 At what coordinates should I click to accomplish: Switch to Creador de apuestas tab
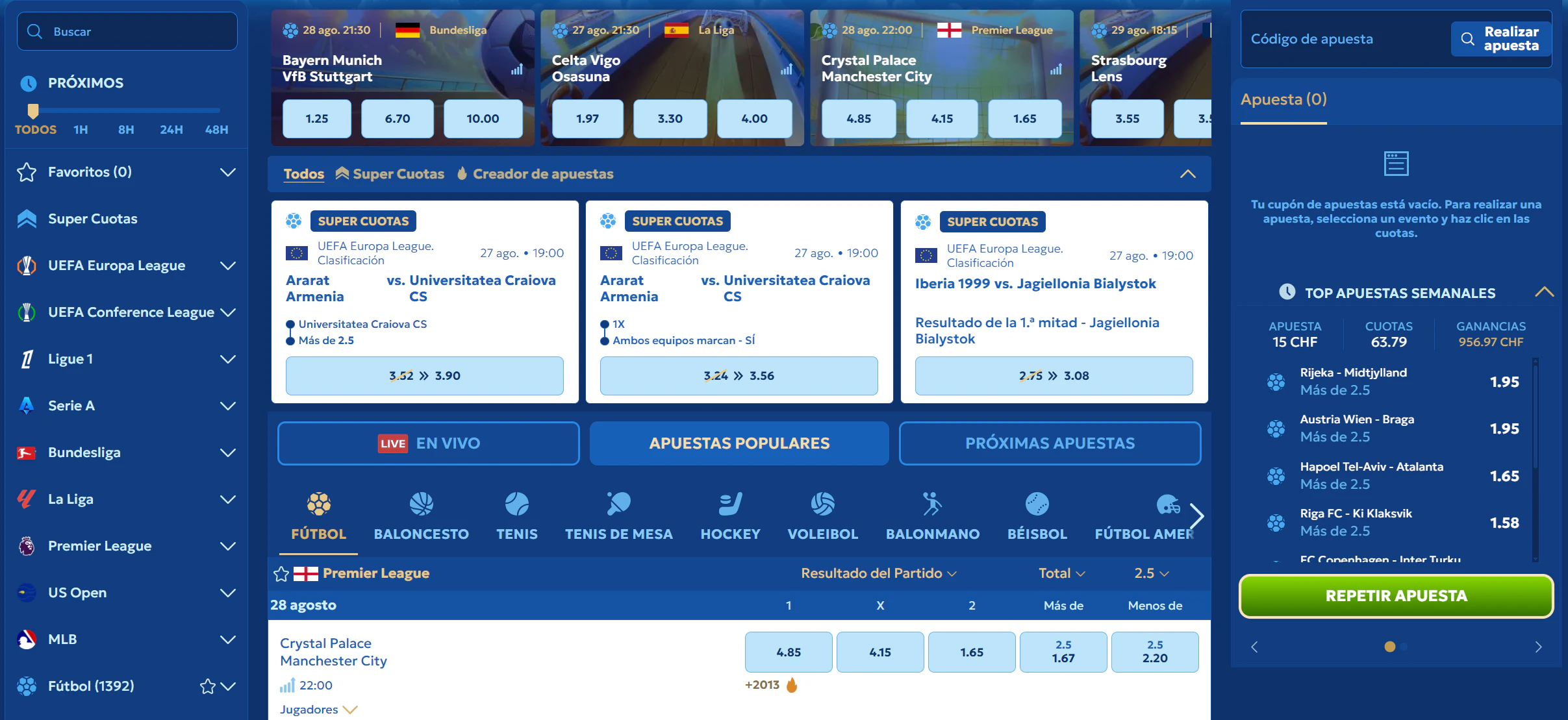[535, 174]
